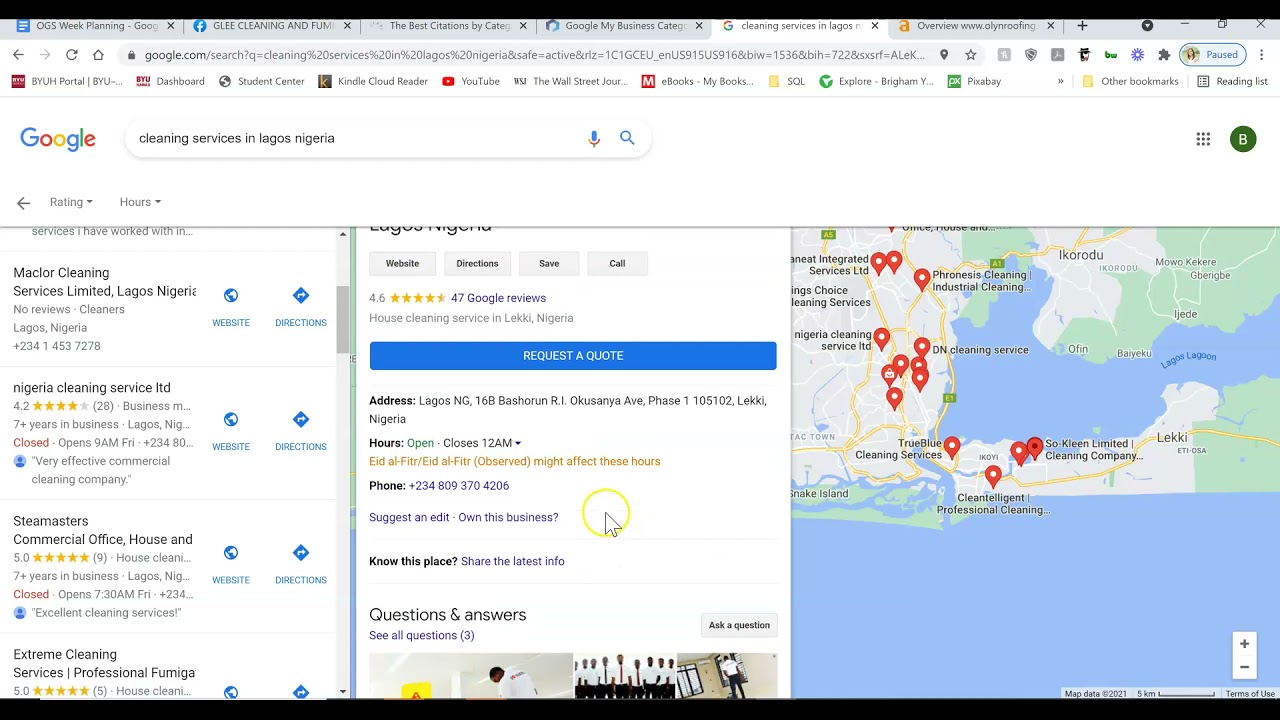Open Chrome three-dot menu
The image size is (1280, 720).
point(1262,54)
